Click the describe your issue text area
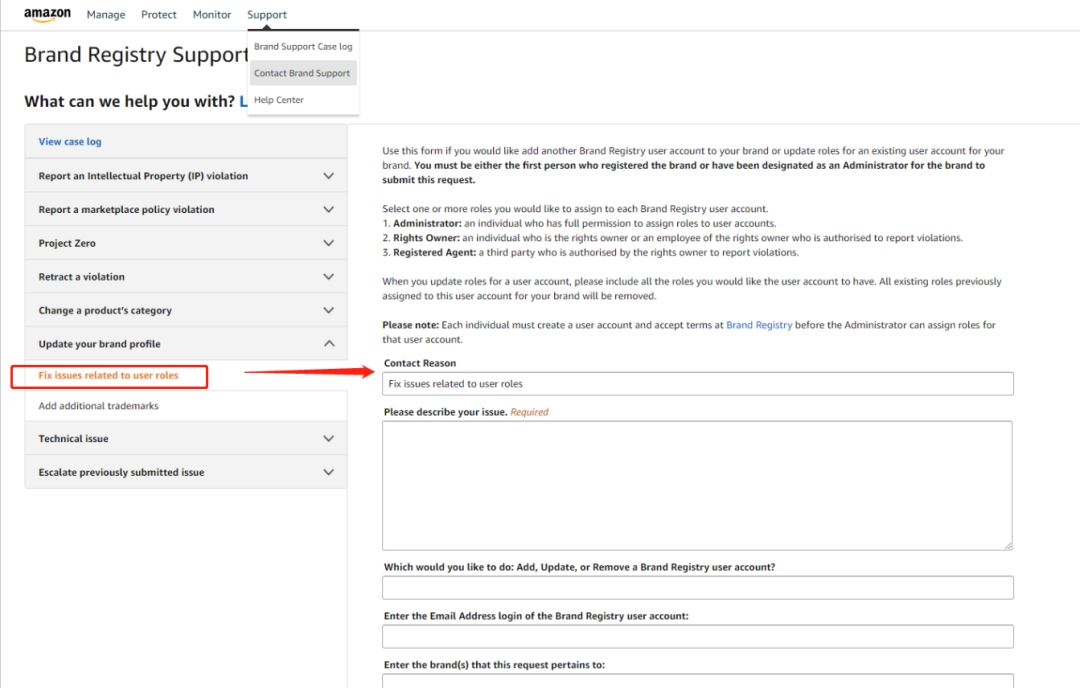Image resolution: width=1080 pixels, height=688 pixels. coord(698,486)
